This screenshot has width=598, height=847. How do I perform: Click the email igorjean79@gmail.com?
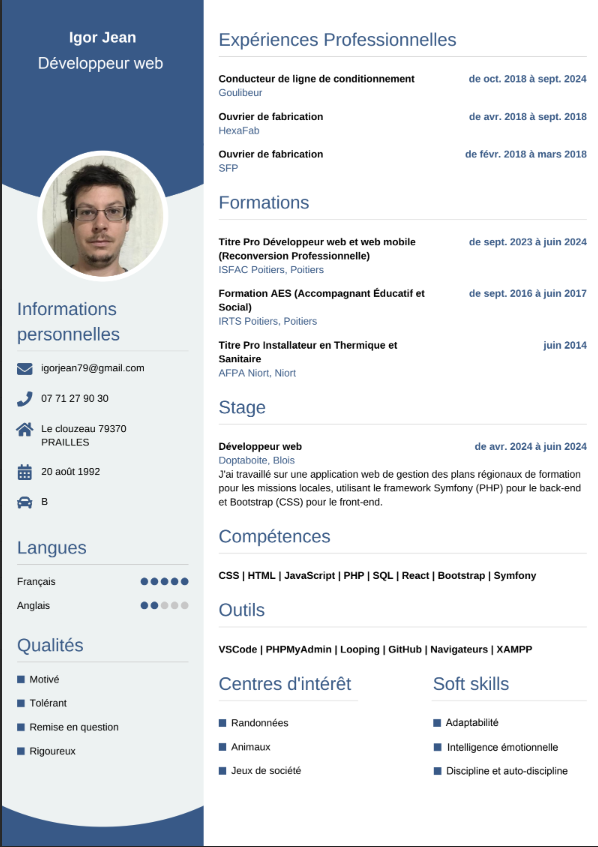click(92, 368)
